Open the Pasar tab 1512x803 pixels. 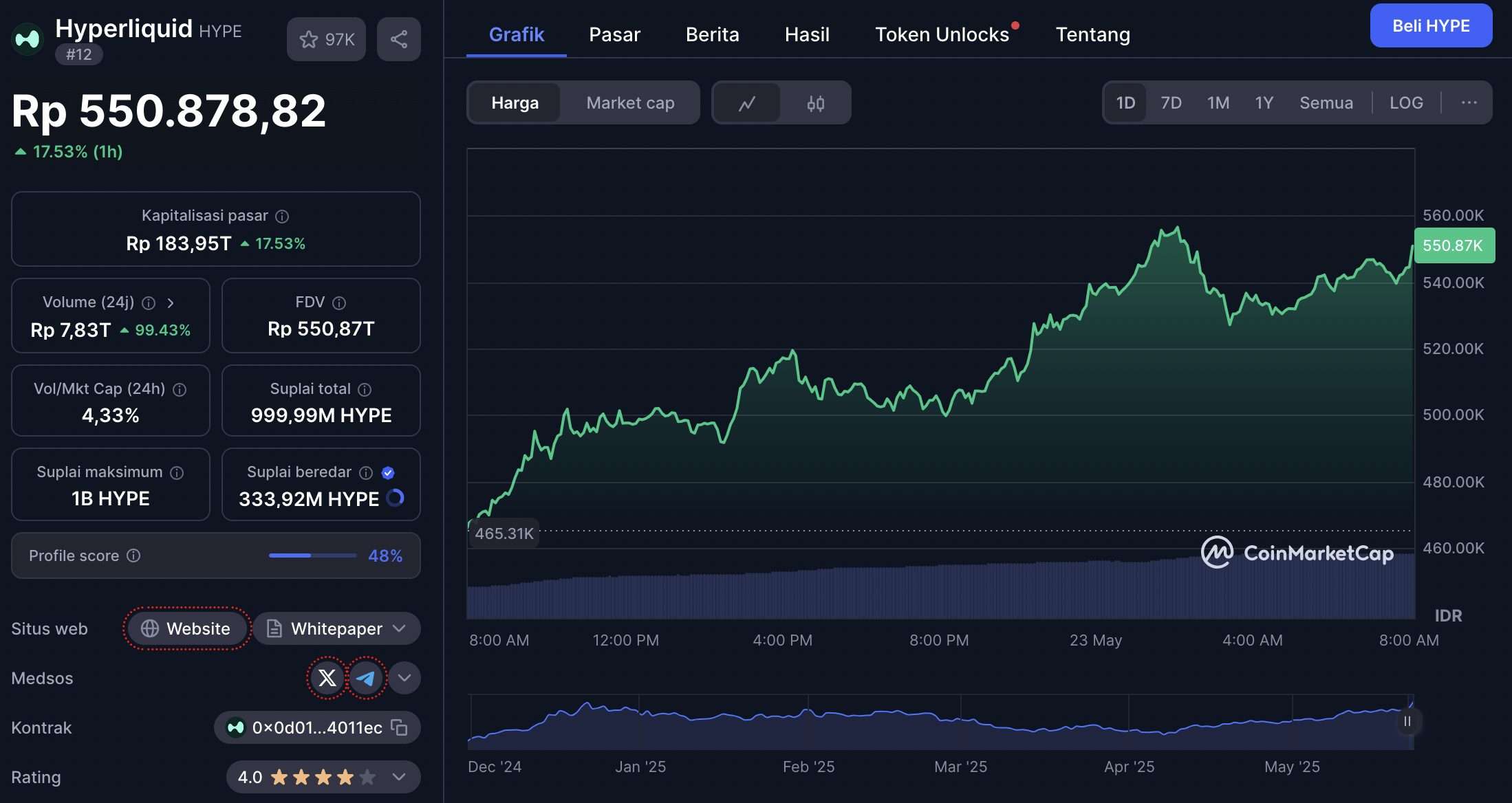(x=614, y=34)
